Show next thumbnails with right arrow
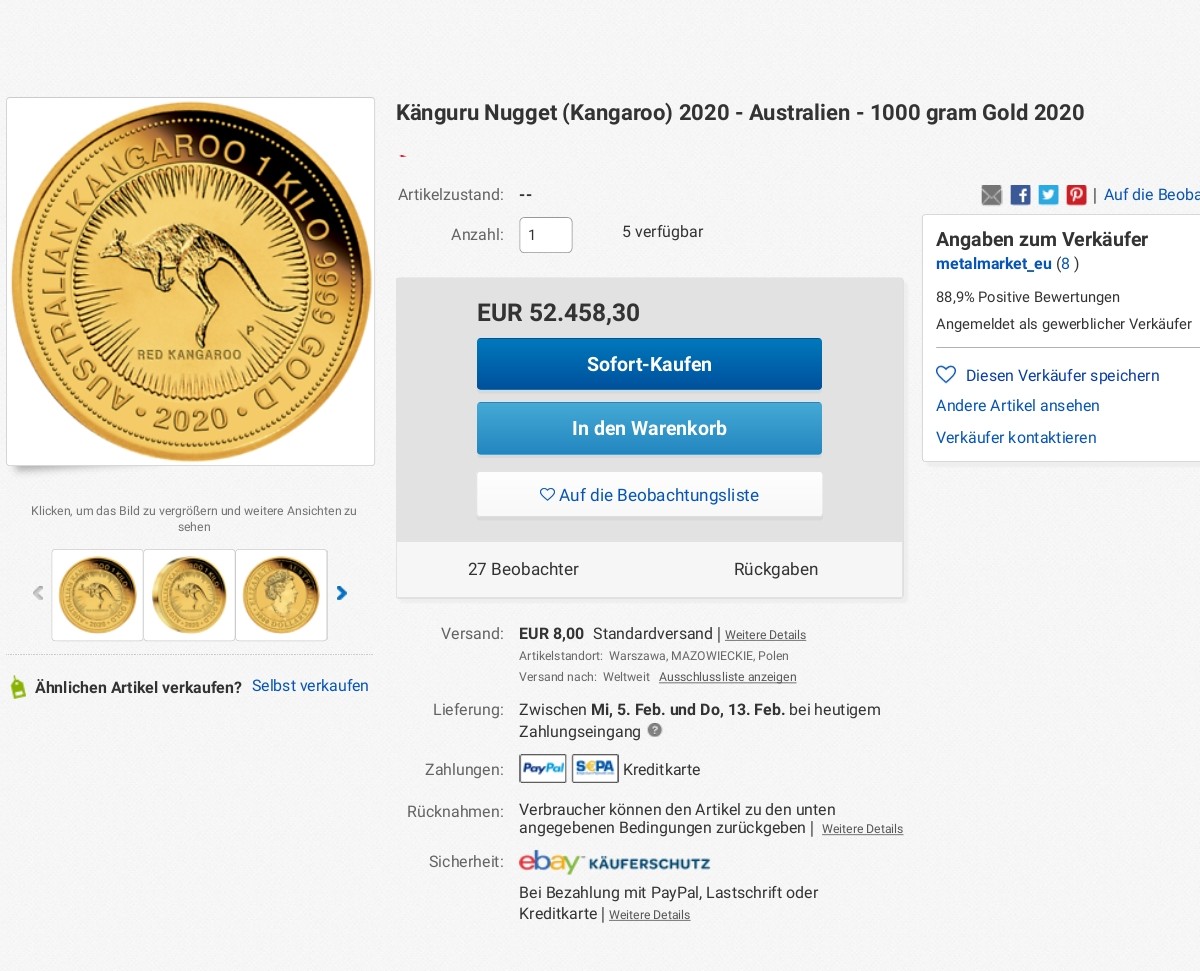The image size is (1200, 971). [x=342, y=593]
